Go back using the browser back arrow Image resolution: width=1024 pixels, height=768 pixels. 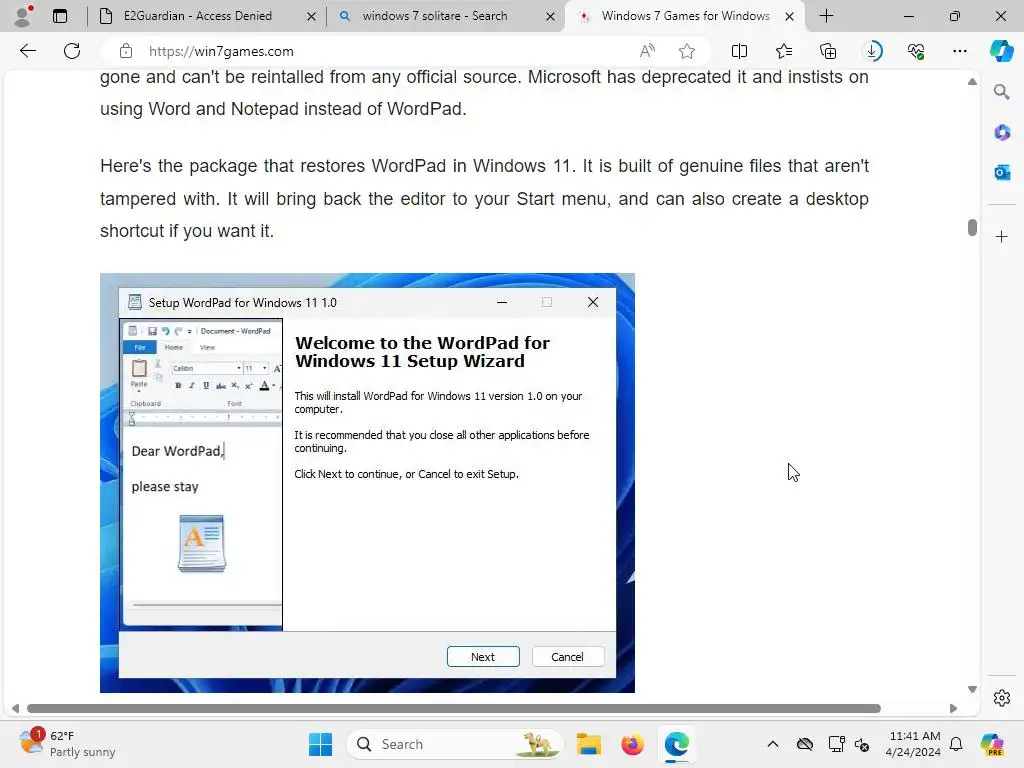pos(27,51)
